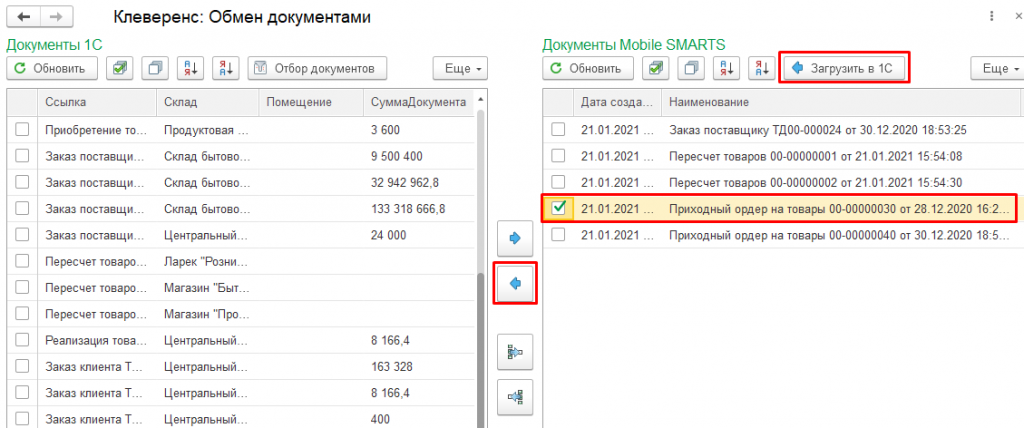
Task: Click the left arrow transfer button
Action: click(515, 284)
